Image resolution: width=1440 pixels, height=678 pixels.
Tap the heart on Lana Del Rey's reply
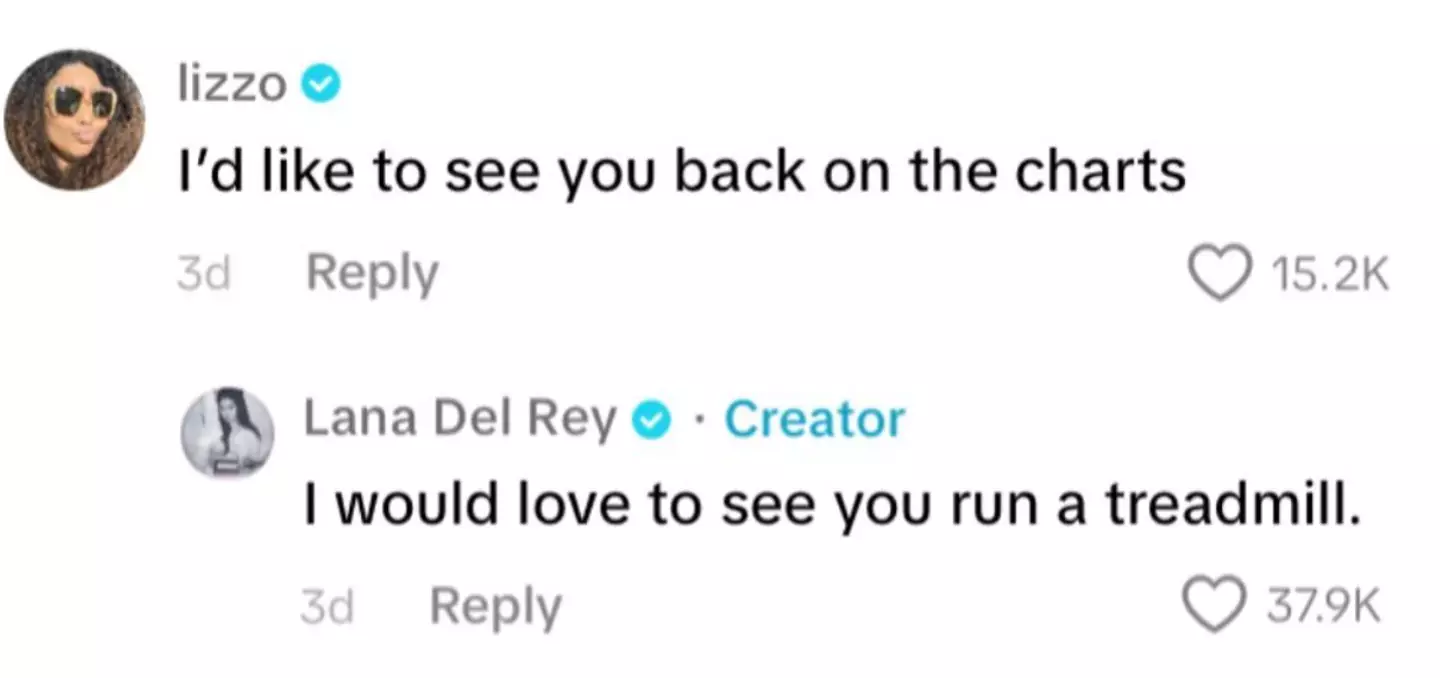[1212, 607]
